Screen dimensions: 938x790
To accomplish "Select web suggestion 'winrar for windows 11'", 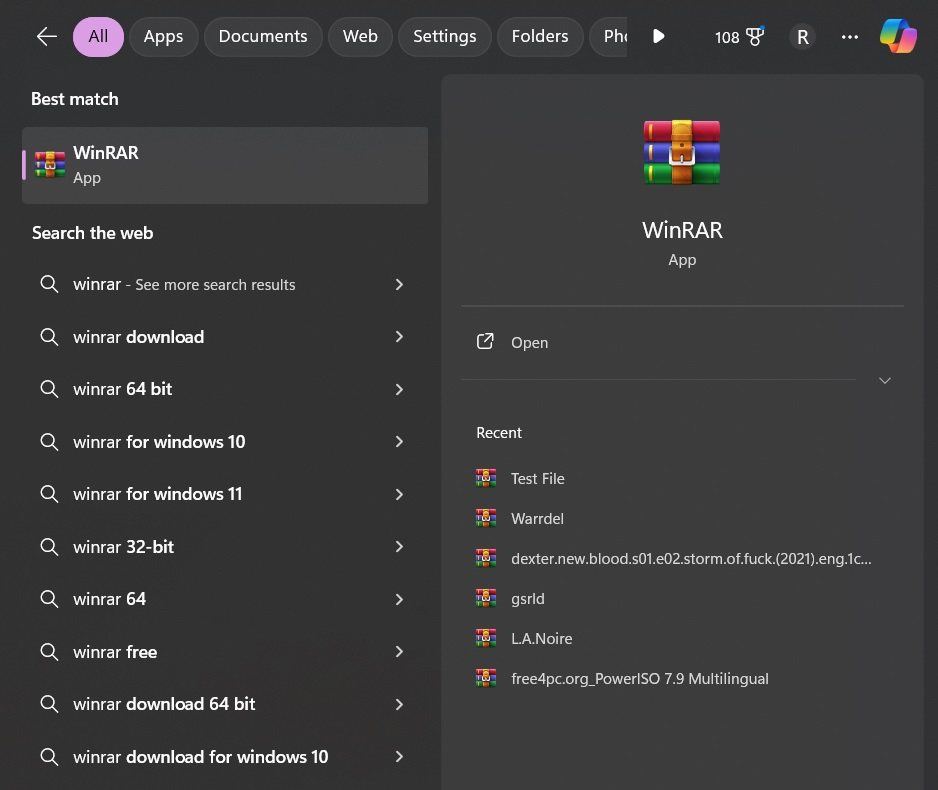I will click(225, 494).
